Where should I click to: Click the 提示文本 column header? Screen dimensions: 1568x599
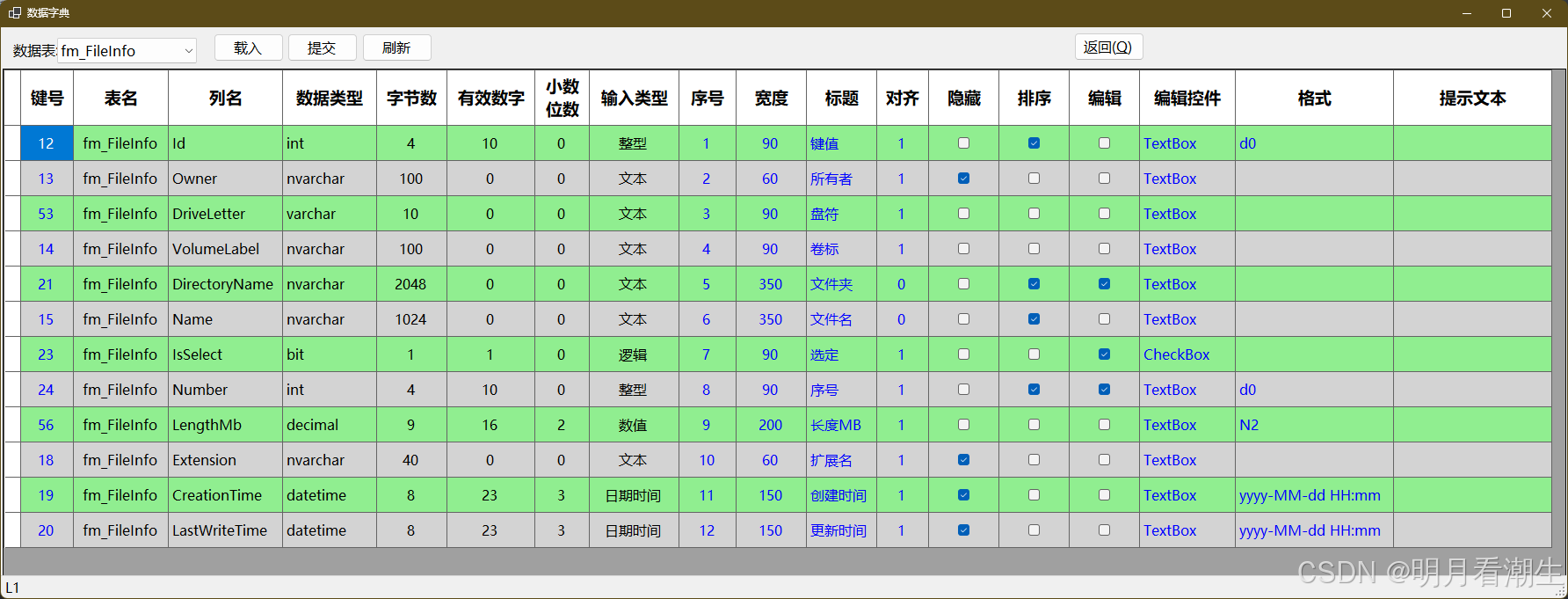click(x=1472, y=98)
